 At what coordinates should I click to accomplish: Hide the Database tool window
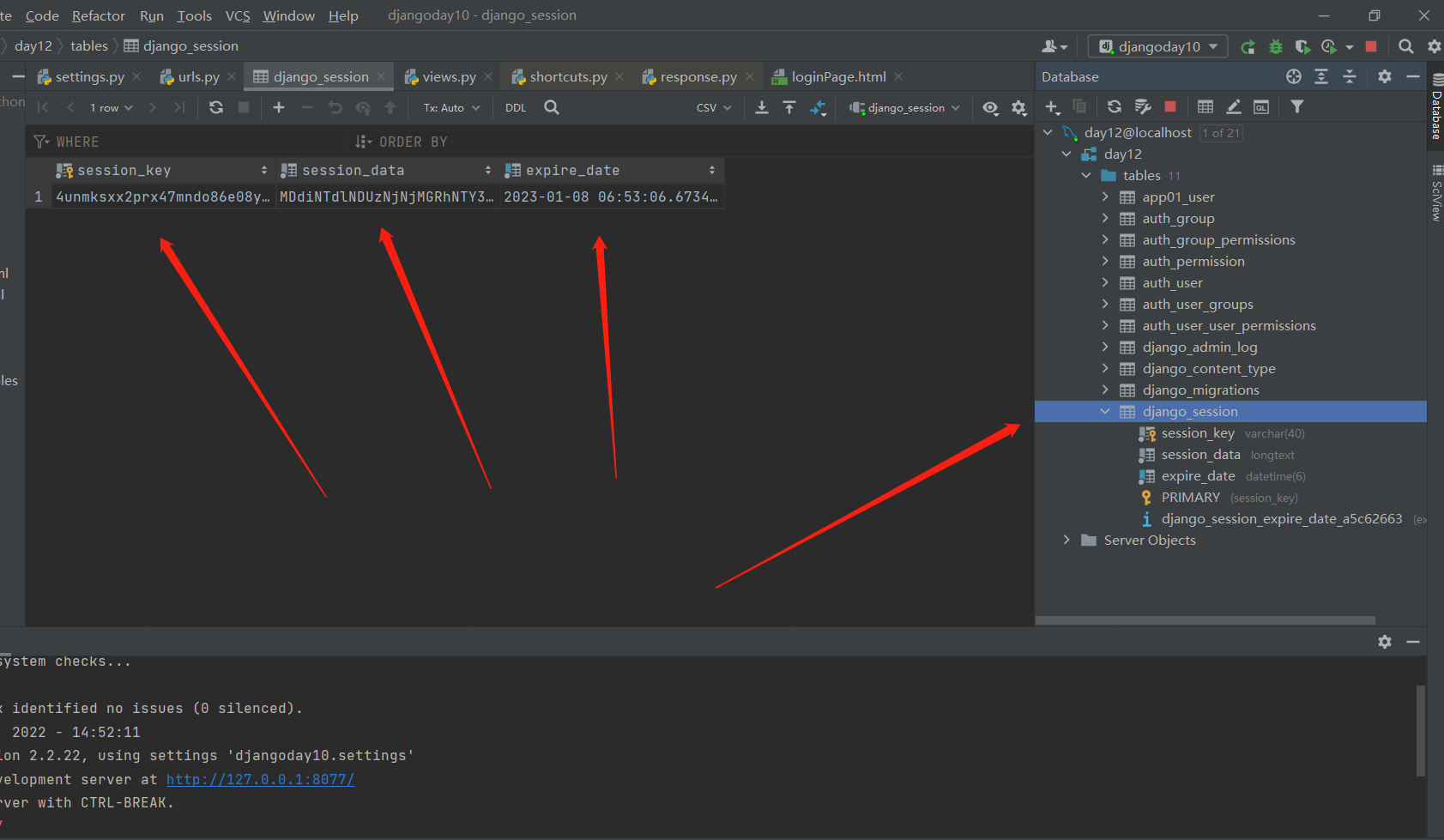click(x=1412, y=76)
